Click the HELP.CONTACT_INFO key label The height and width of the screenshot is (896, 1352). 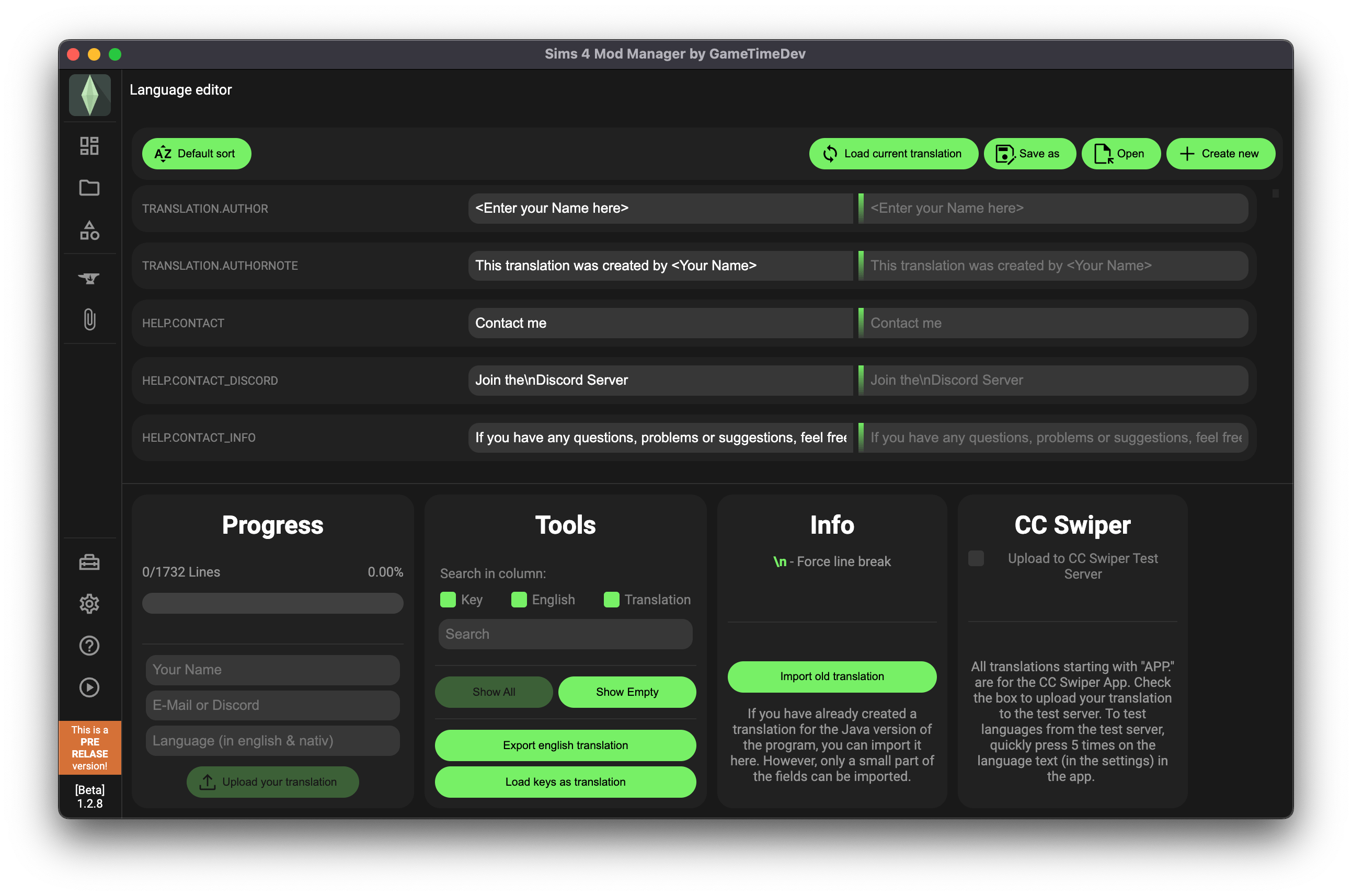[x=198, y=438]
